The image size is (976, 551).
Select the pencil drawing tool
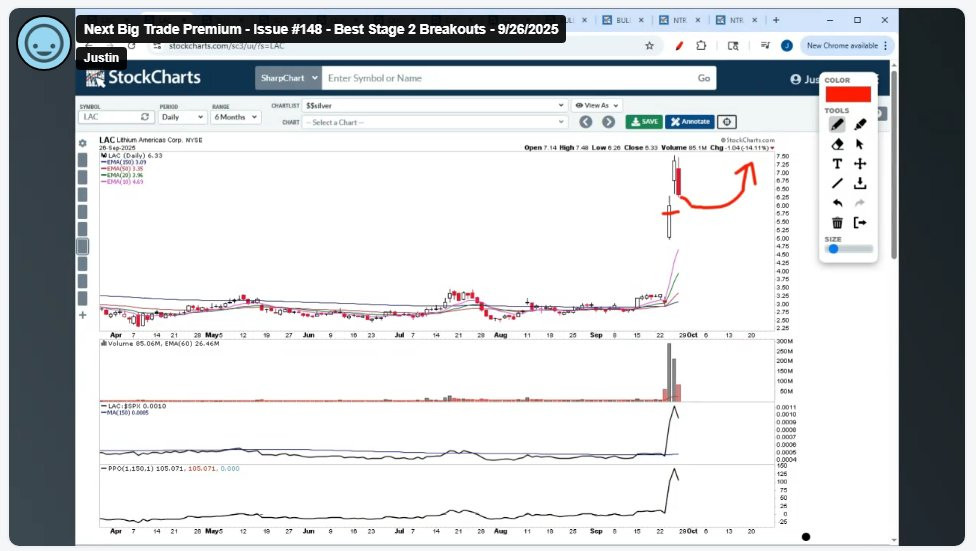click(837, 125)
